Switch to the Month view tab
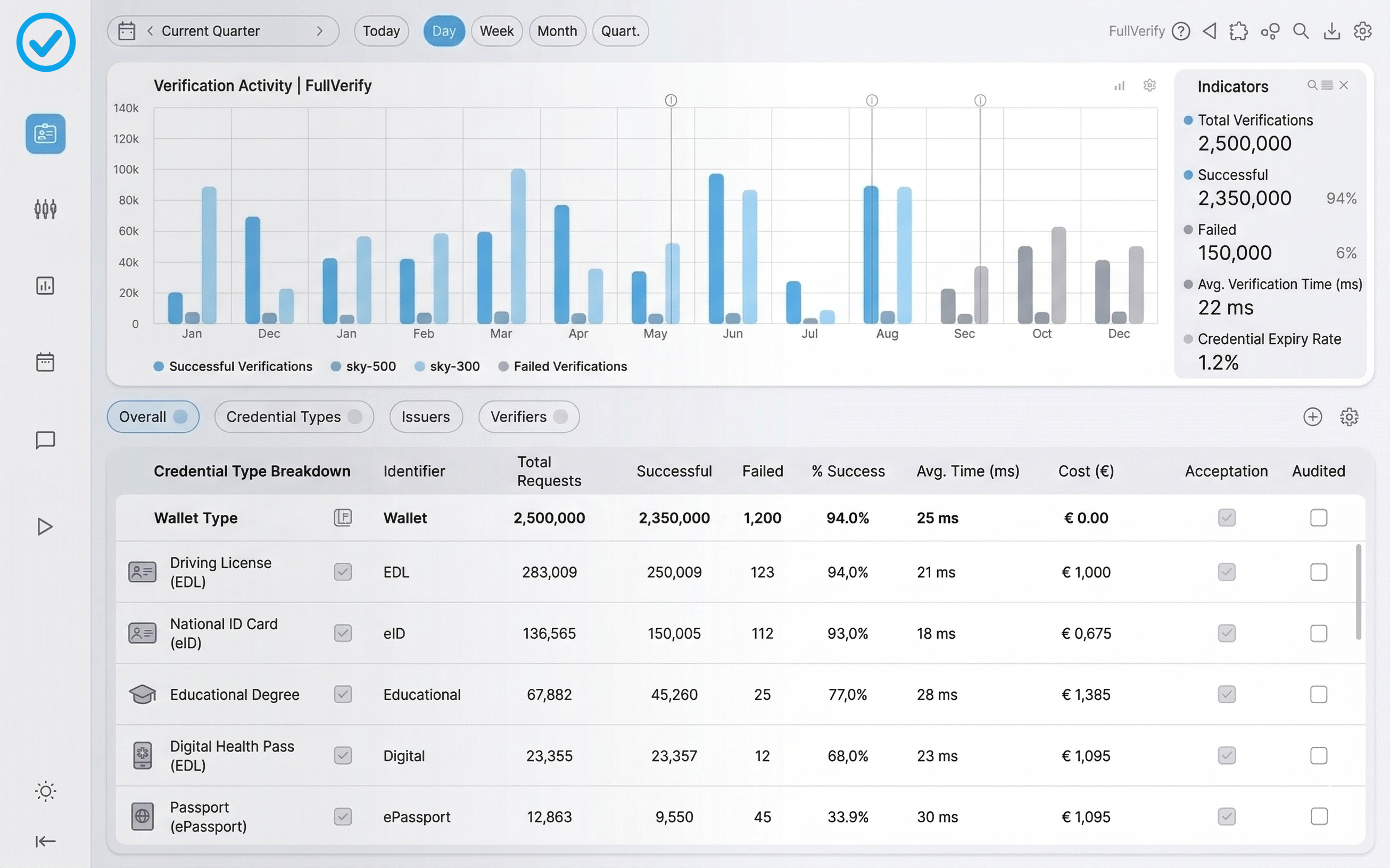The image size is (1390, 868). tap(557, 31)
